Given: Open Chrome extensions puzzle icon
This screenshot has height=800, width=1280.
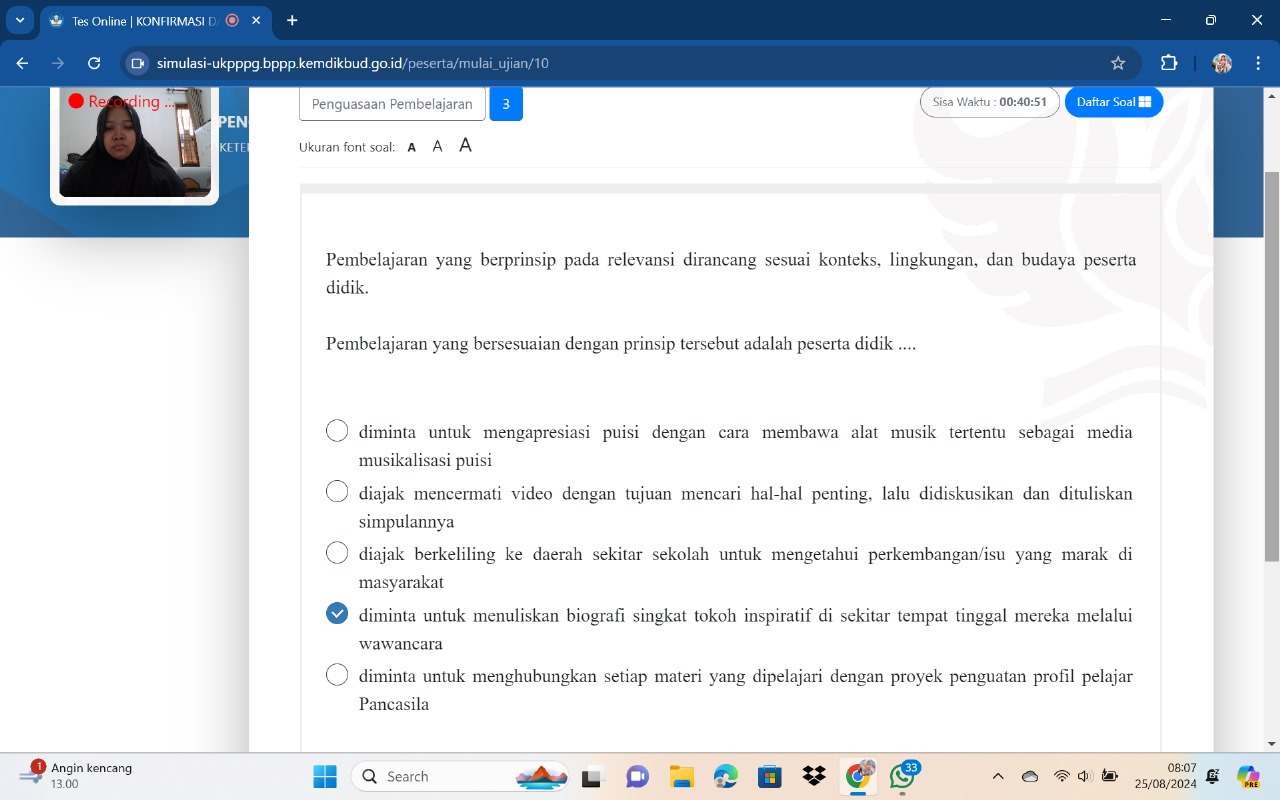Looking at the screenshot, I should tap(1169, 63).
